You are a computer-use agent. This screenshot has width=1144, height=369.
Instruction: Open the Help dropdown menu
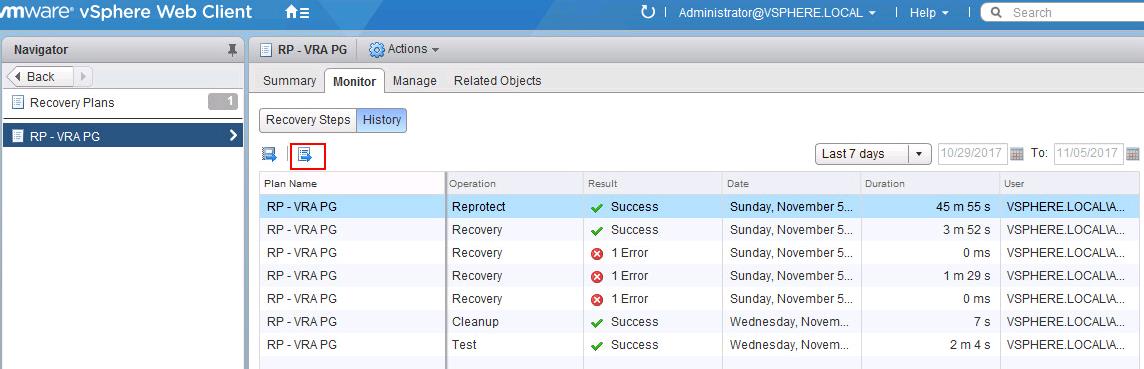coord(929,12)
